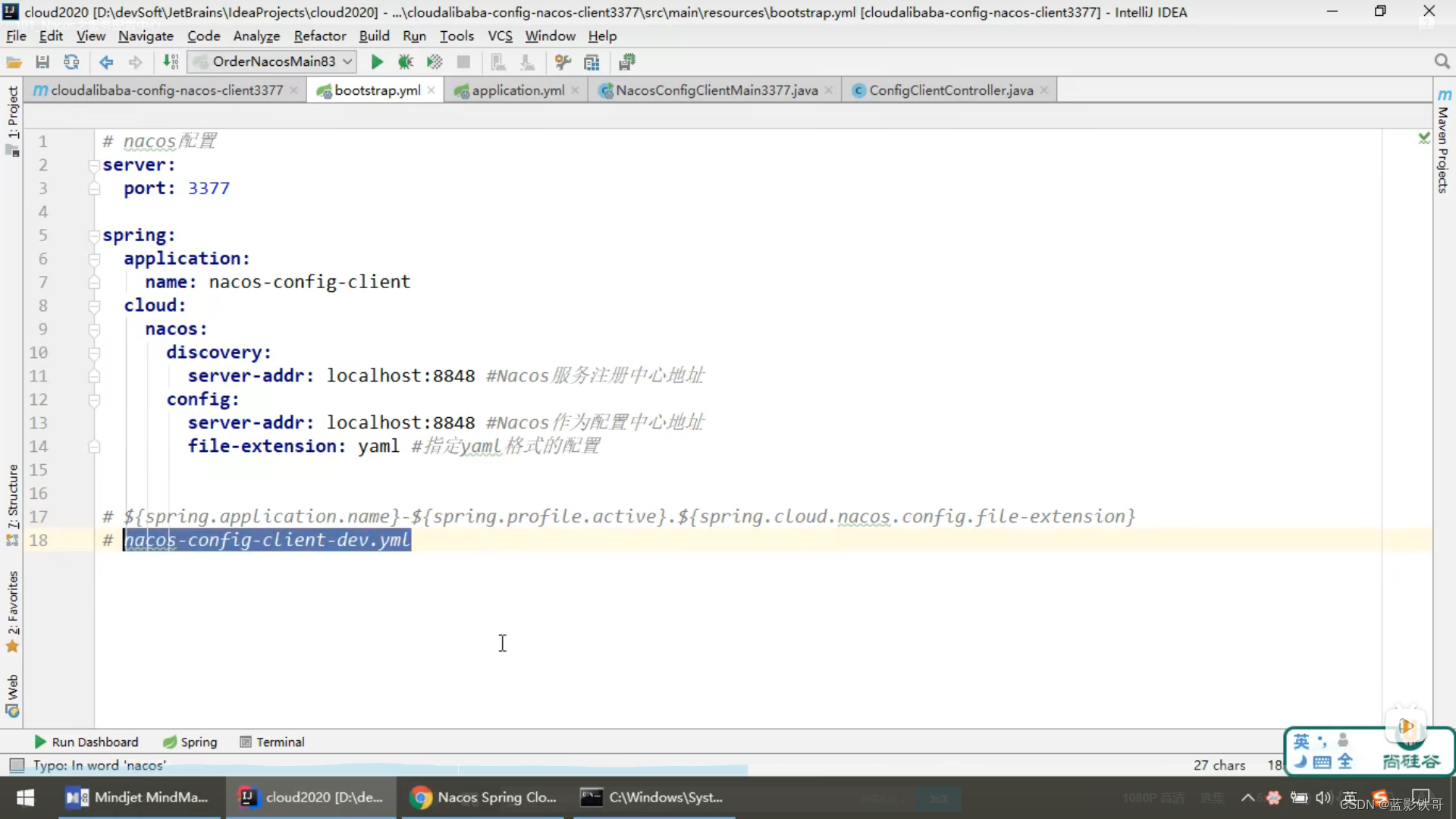Open the Structure tool window
Screen dimensions: 1456x819
[12, 505]
